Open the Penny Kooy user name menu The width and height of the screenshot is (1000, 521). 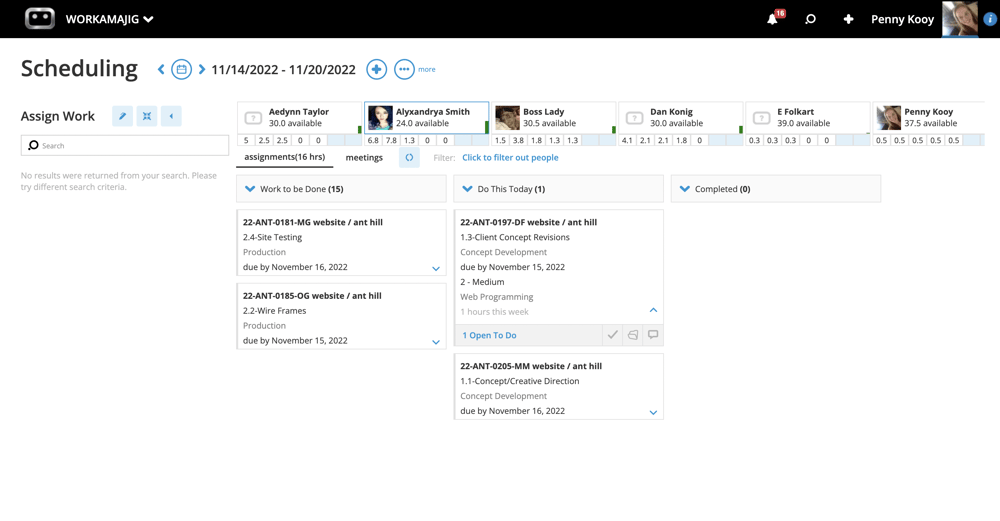(902, 19)
